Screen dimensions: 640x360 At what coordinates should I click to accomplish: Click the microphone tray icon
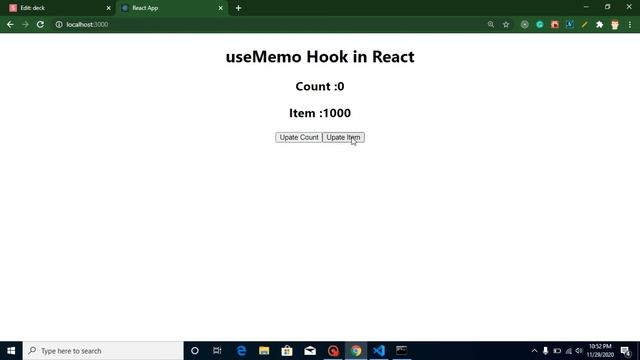pyautogui.click(x=545, y=351)
